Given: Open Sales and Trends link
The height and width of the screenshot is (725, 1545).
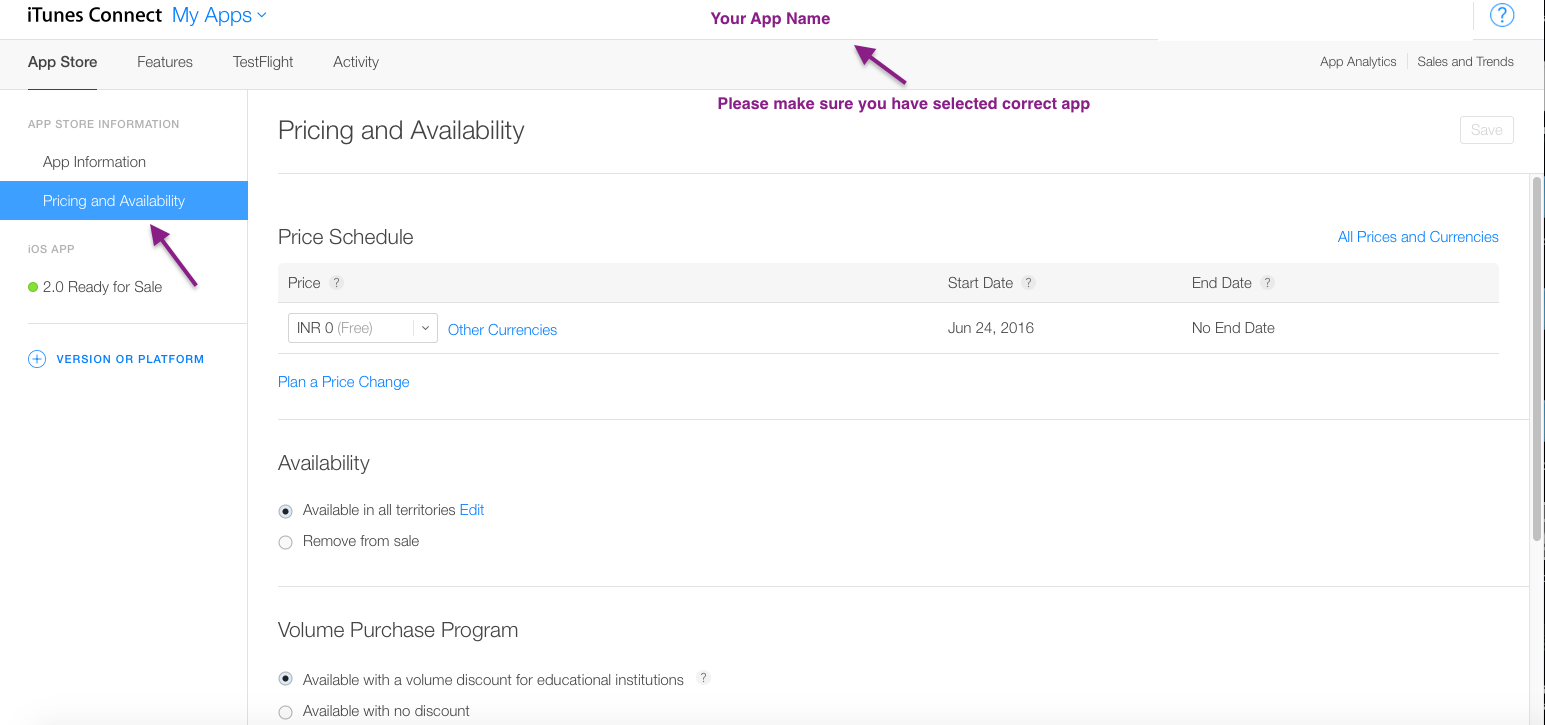Looking at the screenshot, I should tap(1465, 62).
